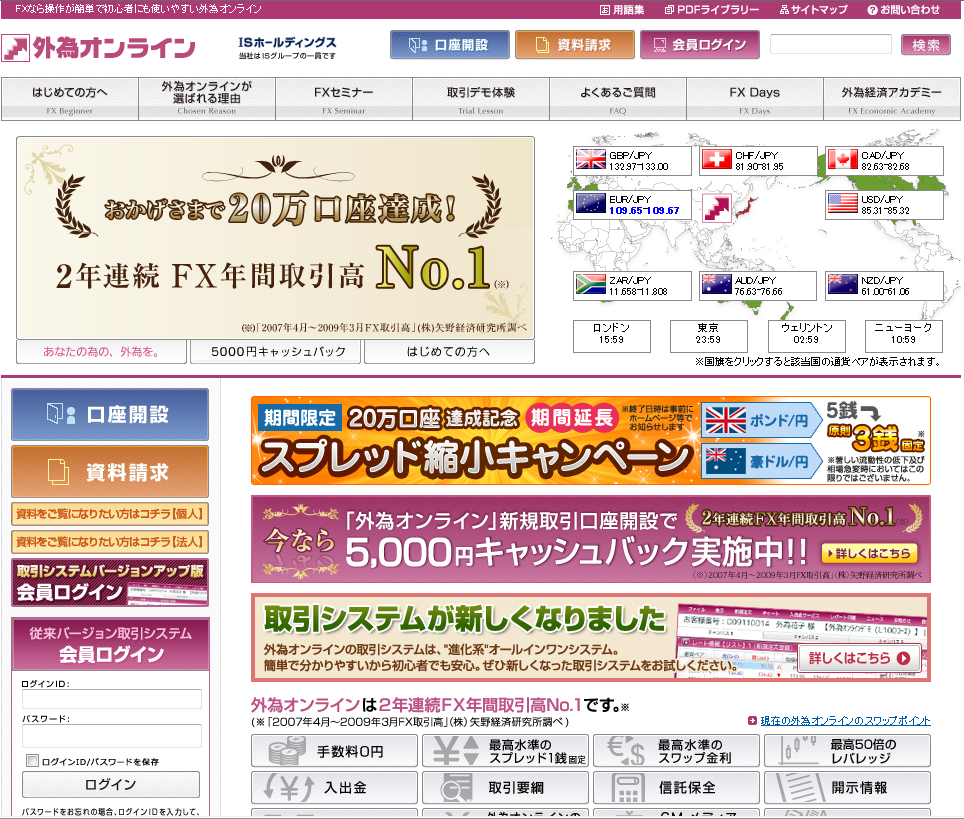Screen dimensions: 964x819
Task: Click the Australia flag for AUD/JPY
Action: (717, 284)
